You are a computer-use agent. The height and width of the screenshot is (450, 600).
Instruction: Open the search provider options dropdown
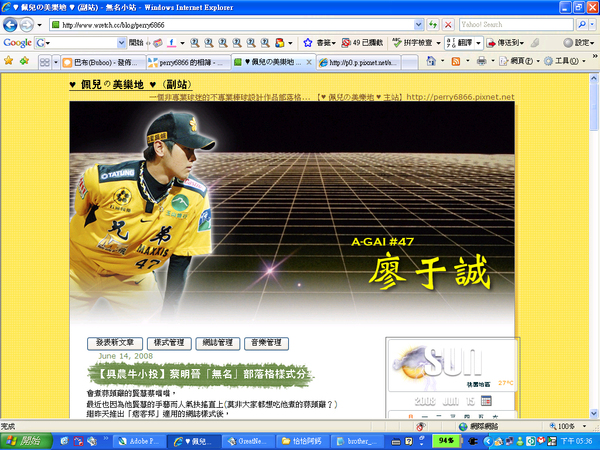[592, 25]
